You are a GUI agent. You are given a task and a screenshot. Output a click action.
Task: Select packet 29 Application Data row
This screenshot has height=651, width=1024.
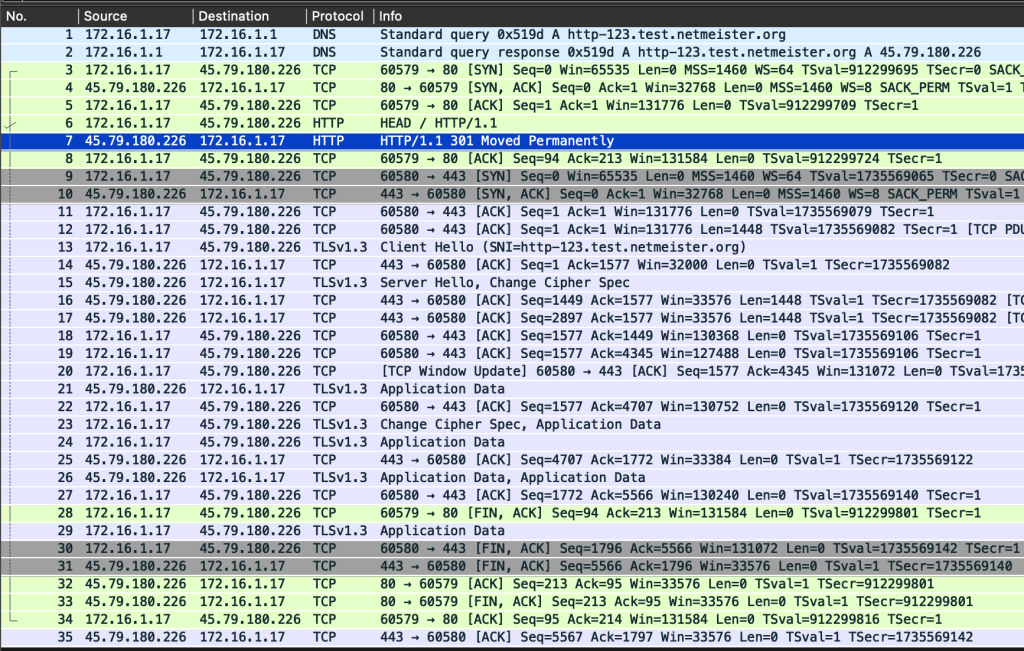(x=512, y=530)
